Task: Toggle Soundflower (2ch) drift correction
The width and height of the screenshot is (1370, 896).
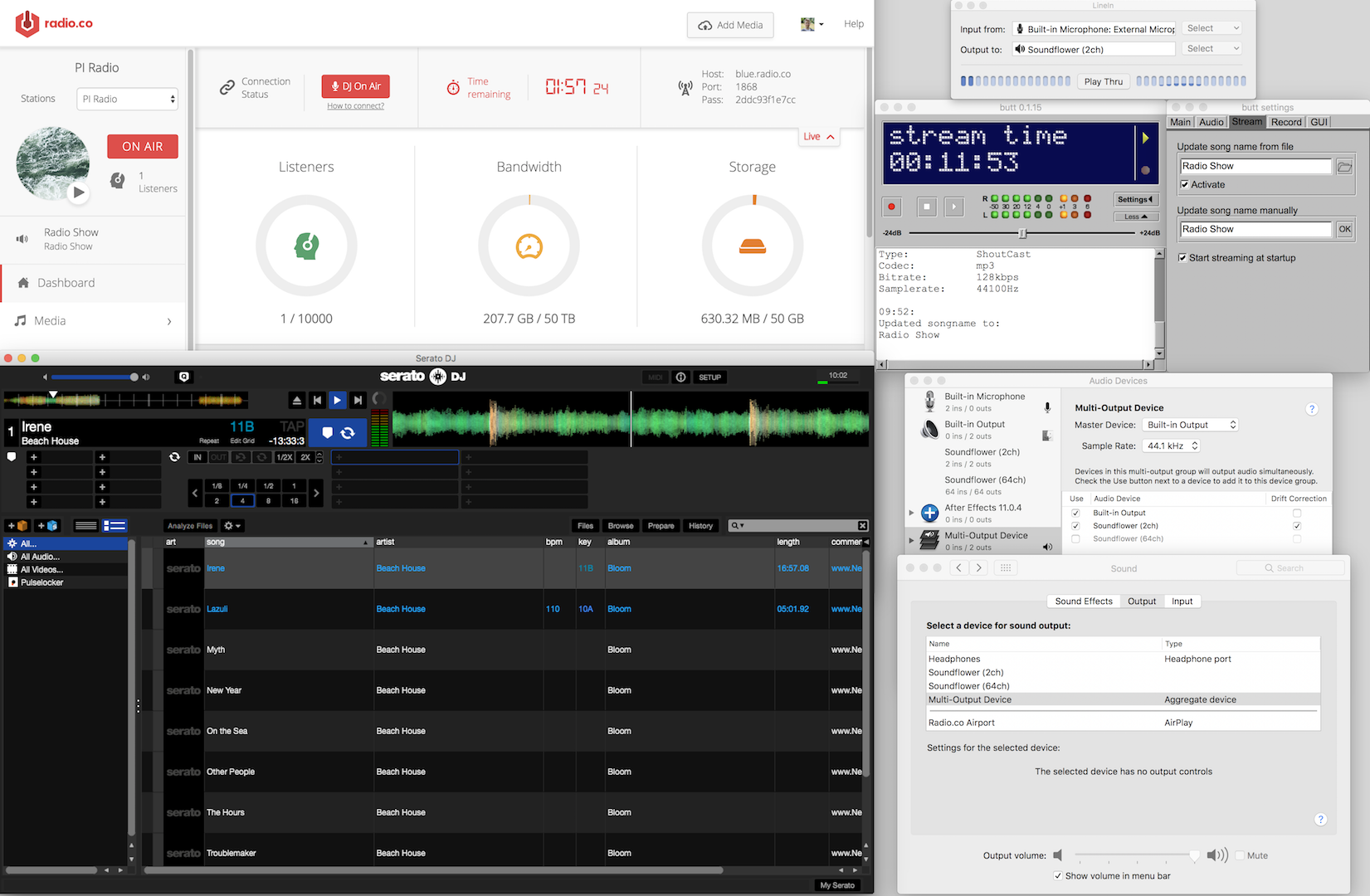Action: (1297, 526)
